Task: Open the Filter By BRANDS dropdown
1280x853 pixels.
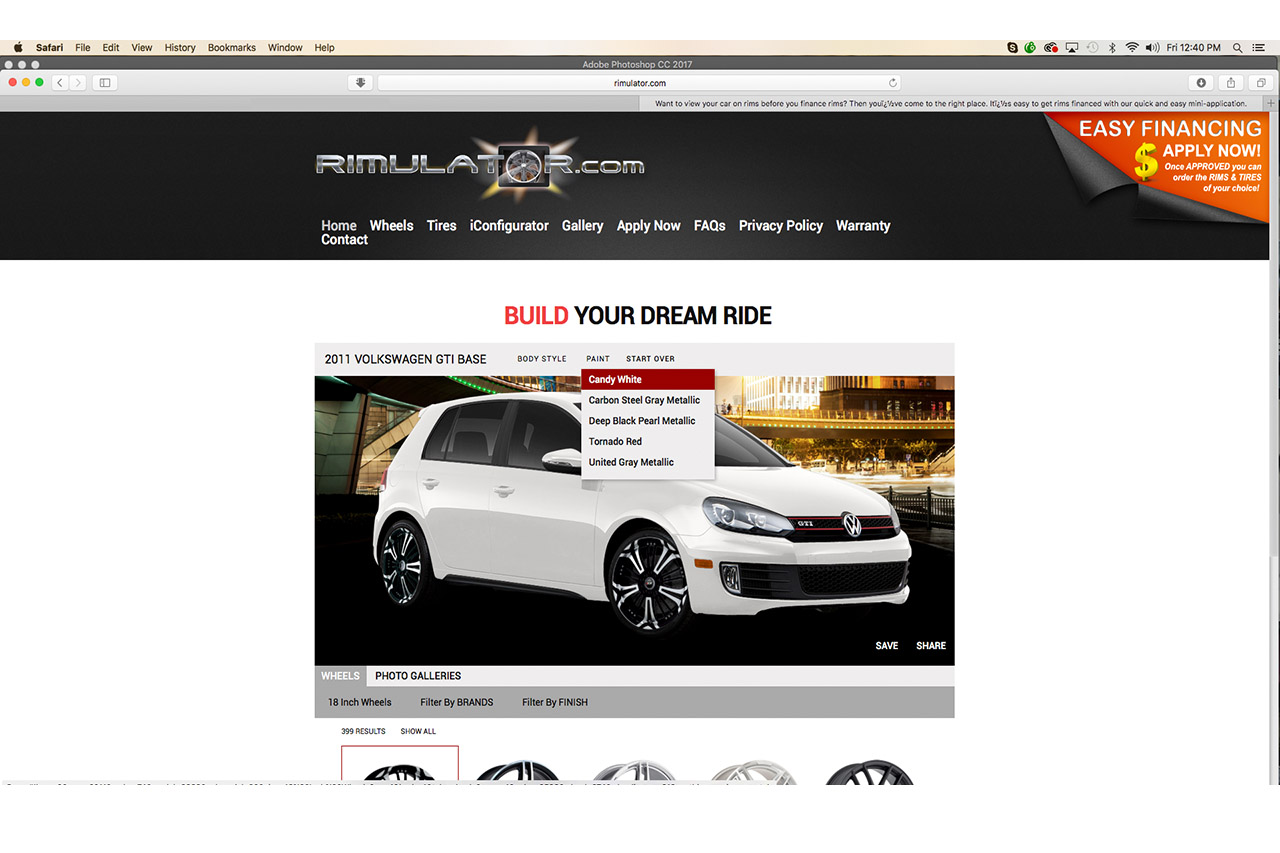Action: click(x=457, y=702)
